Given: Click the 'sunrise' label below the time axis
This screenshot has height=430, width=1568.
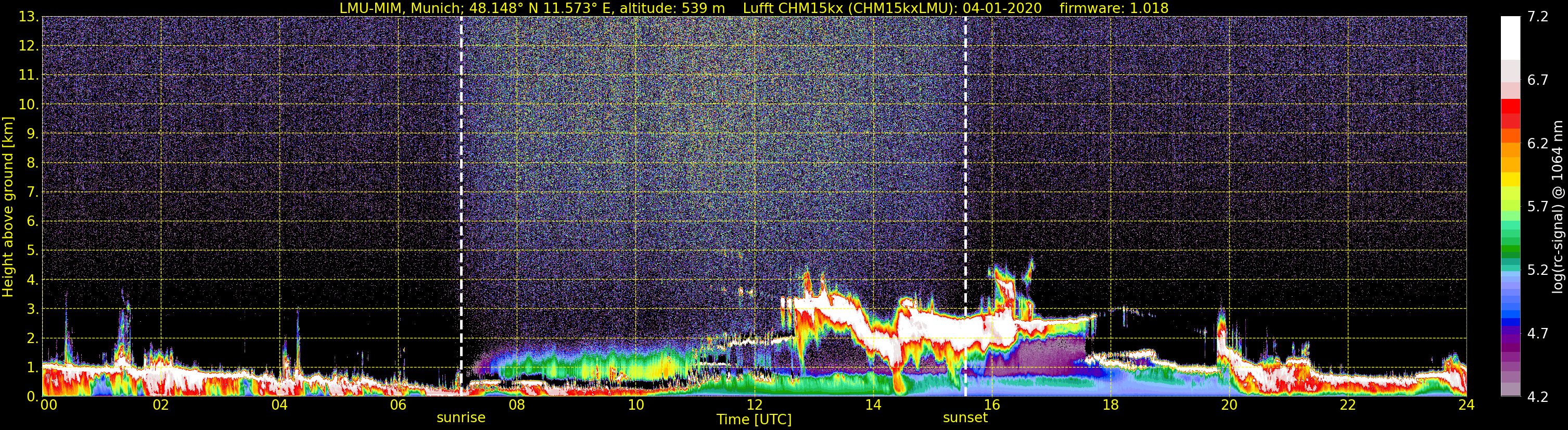Looking at the screenshot, I should pos(461,418).
